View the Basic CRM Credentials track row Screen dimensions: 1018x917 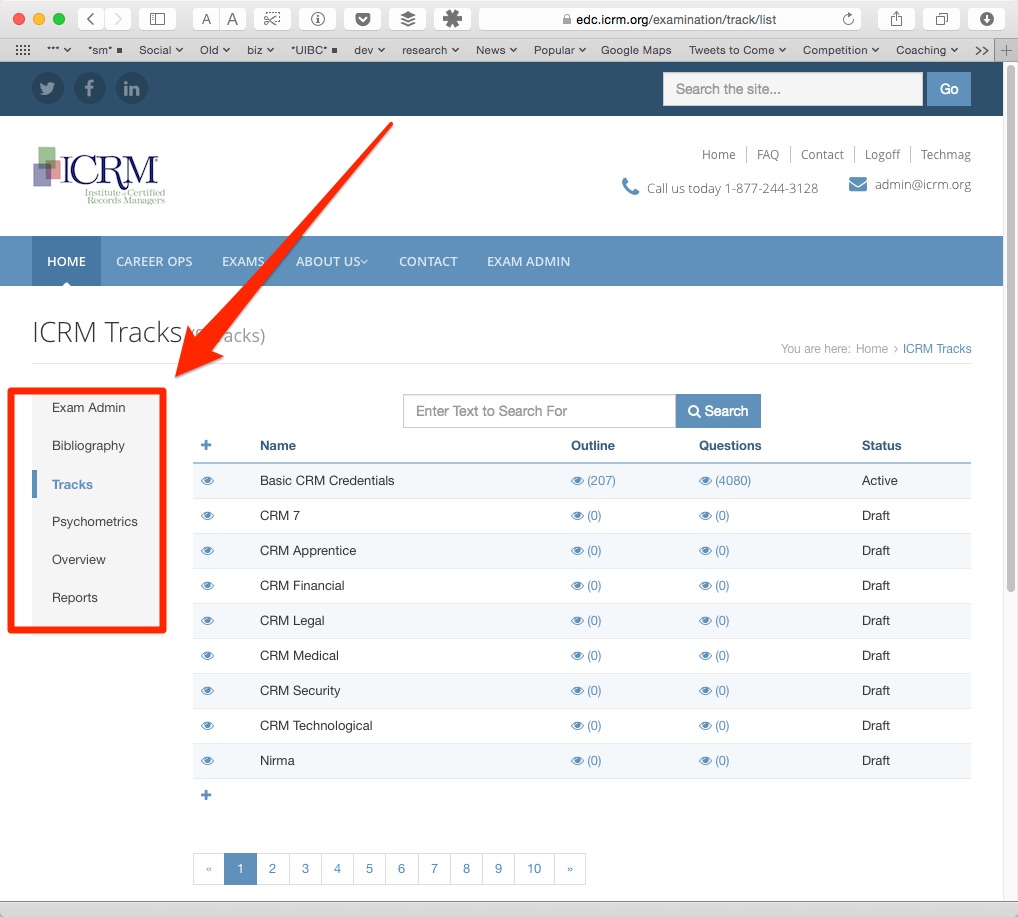click(207, 481)
